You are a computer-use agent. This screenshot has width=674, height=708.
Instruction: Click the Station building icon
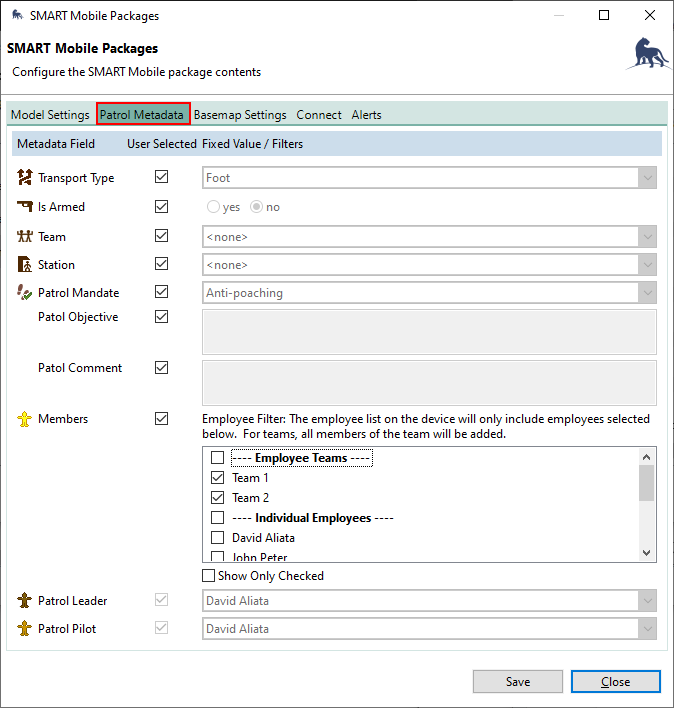25,265
